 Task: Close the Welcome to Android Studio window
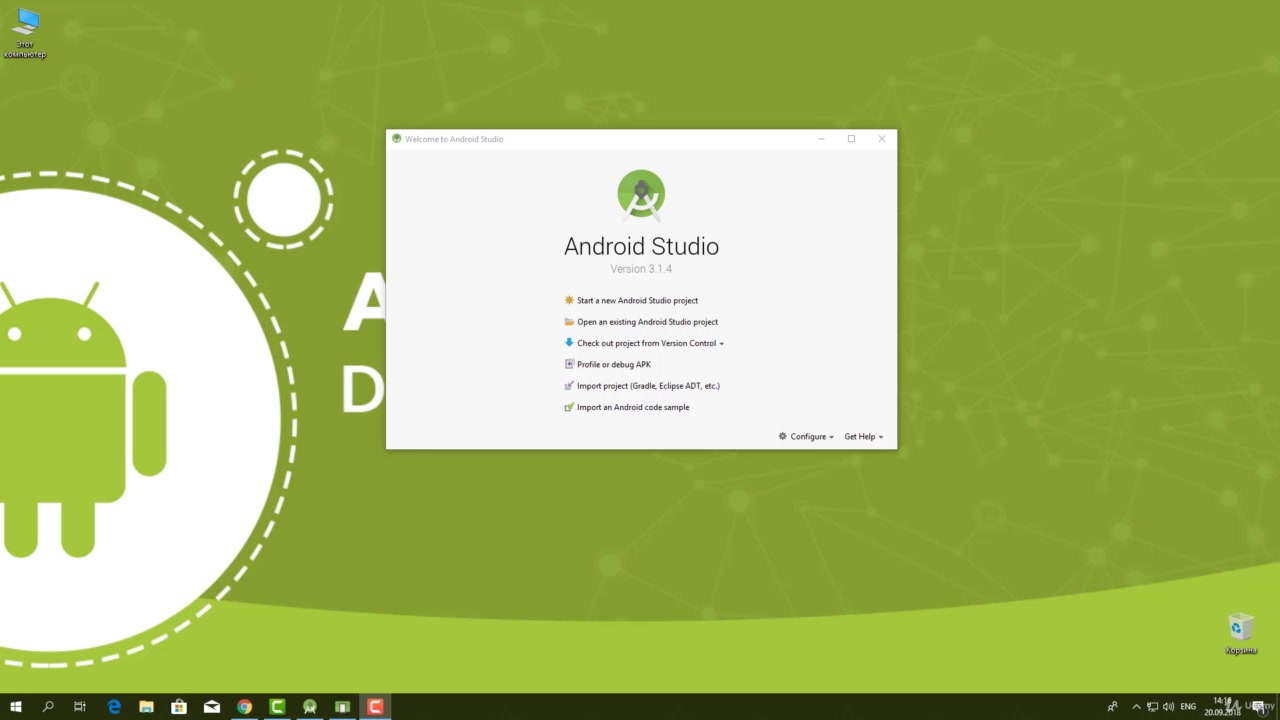tap(881, 139)
